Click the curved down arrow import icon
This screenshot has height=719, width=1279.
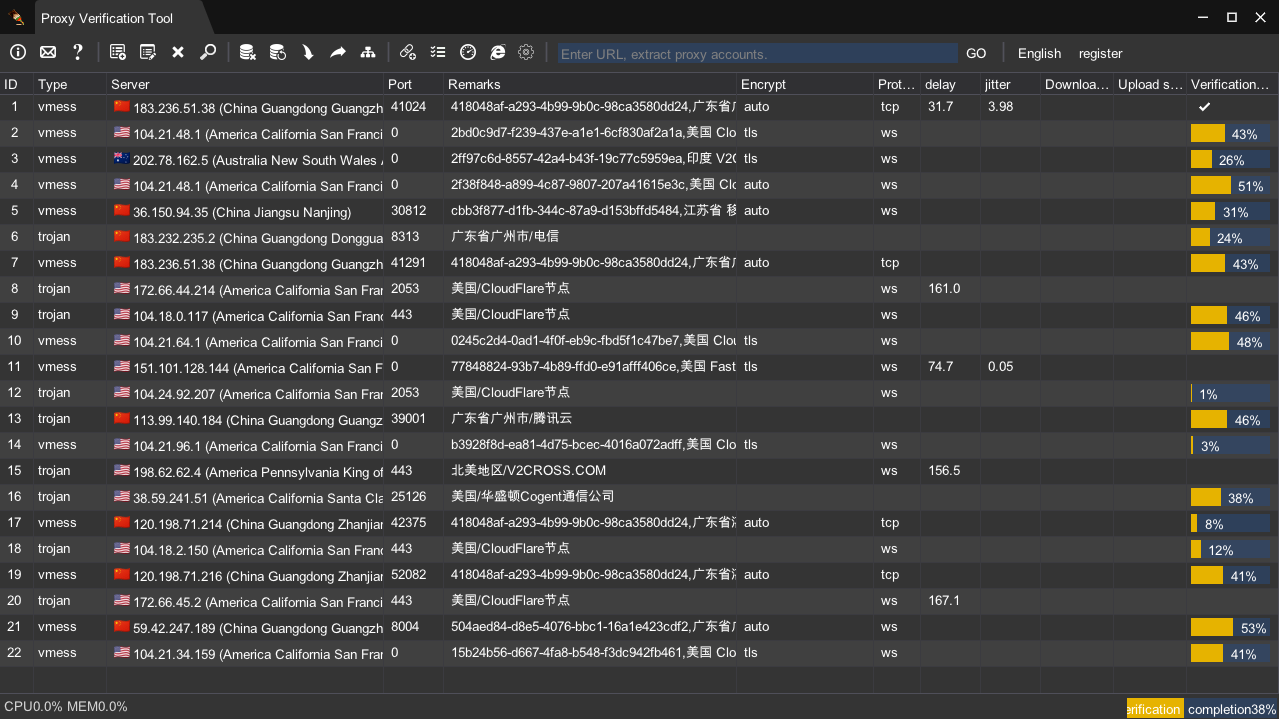point(308,52)
